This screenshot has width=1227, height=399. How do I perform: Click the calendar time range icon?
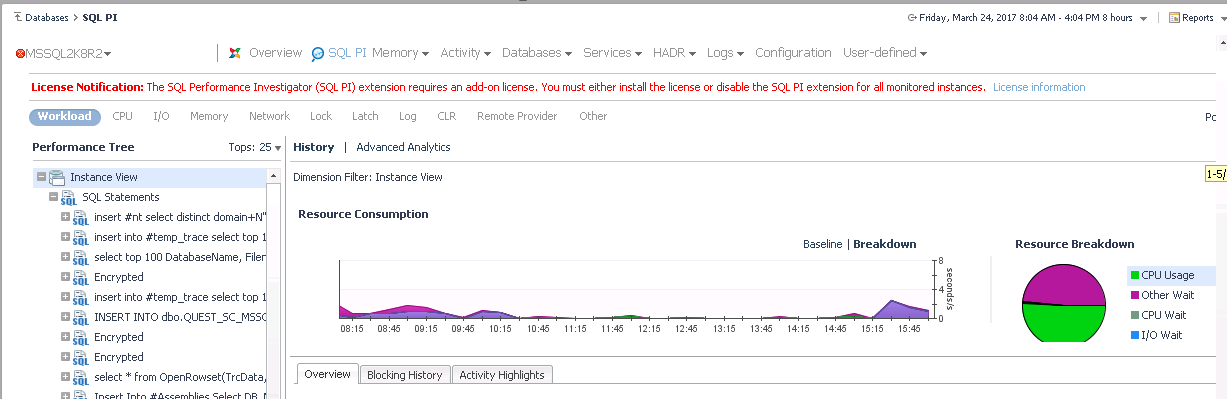[x=912, y=17]
